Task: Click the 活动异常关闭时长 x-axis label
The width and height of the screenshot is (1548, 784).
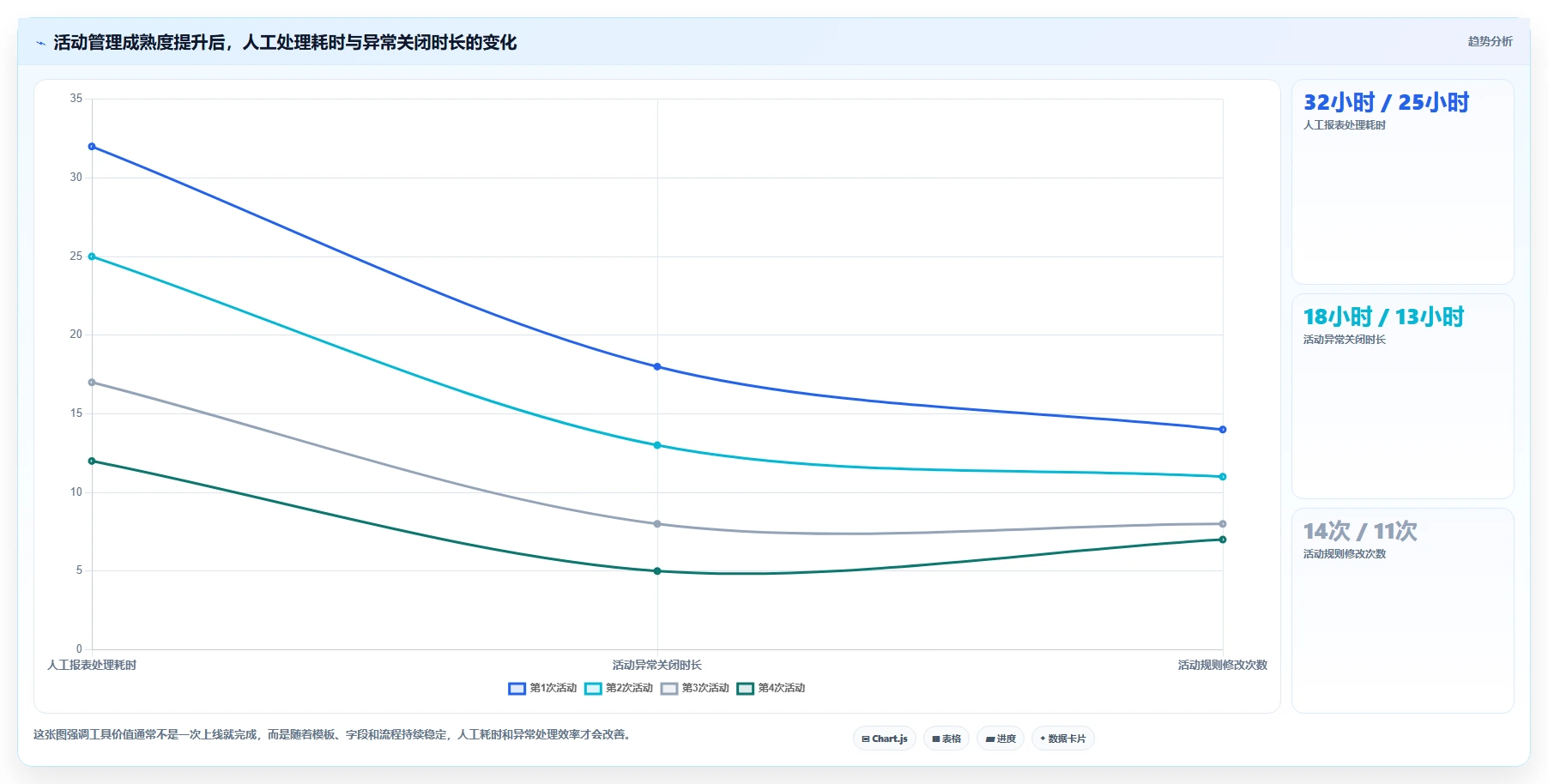Action: (x=657, y=666)
